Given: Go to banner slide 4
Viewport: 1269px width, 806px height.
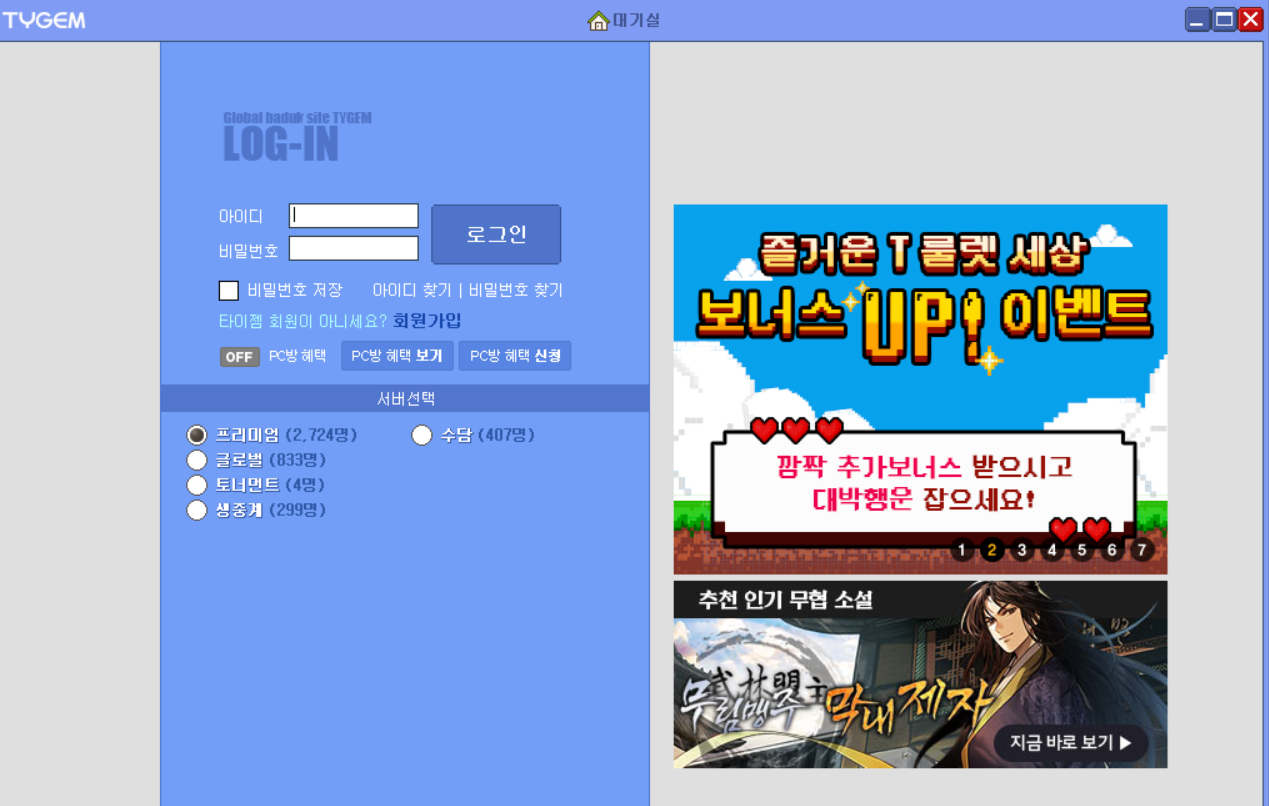Looking at the screenshot, I should [x=1052, y=550].
